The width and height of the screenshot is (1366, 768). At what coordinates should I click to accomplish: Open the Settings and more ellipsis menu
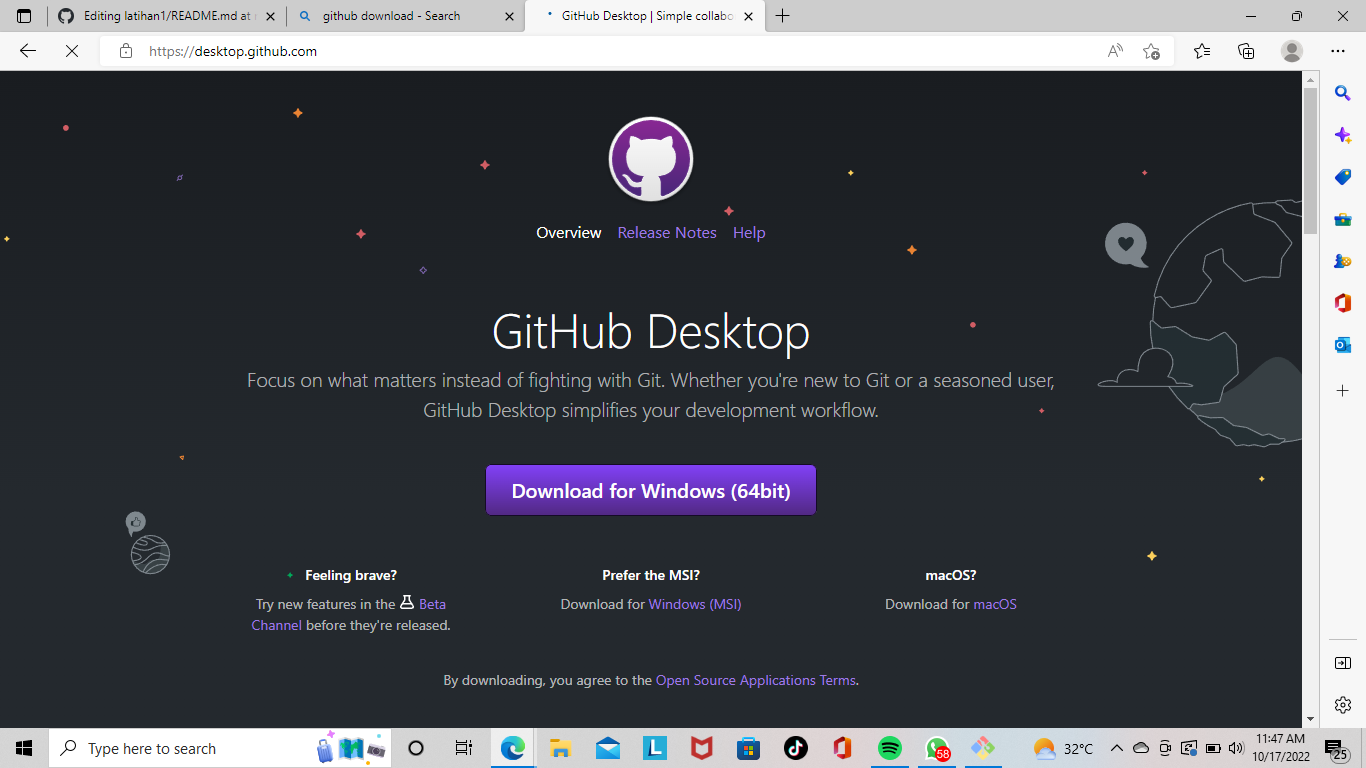[1337, 51]
